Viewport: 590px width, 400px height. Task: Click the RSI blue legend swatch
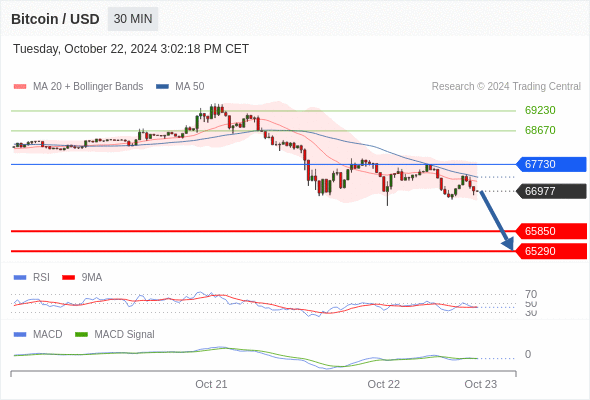point(20,277)
